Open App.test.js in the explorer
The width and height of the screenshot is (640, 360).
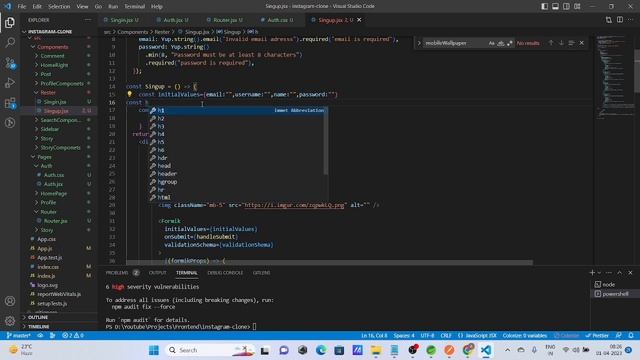tap(49, 258)
